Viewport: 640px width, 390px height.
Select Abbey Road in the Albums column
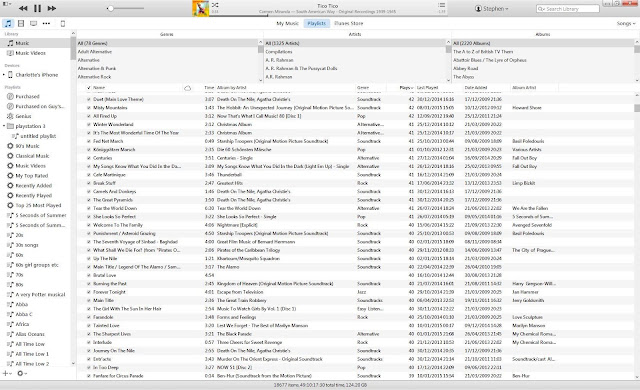pyautogui.click(x=543, y=69)
